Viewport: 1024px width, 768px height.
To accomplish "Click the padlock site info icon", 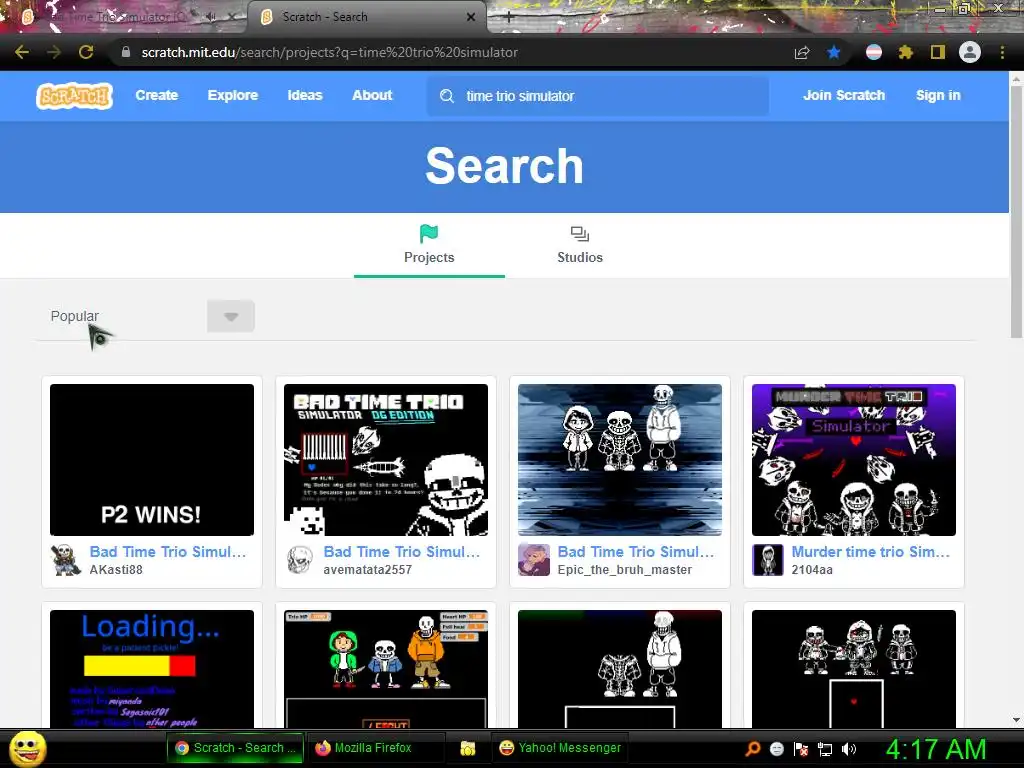I will (x=125, y=52).
